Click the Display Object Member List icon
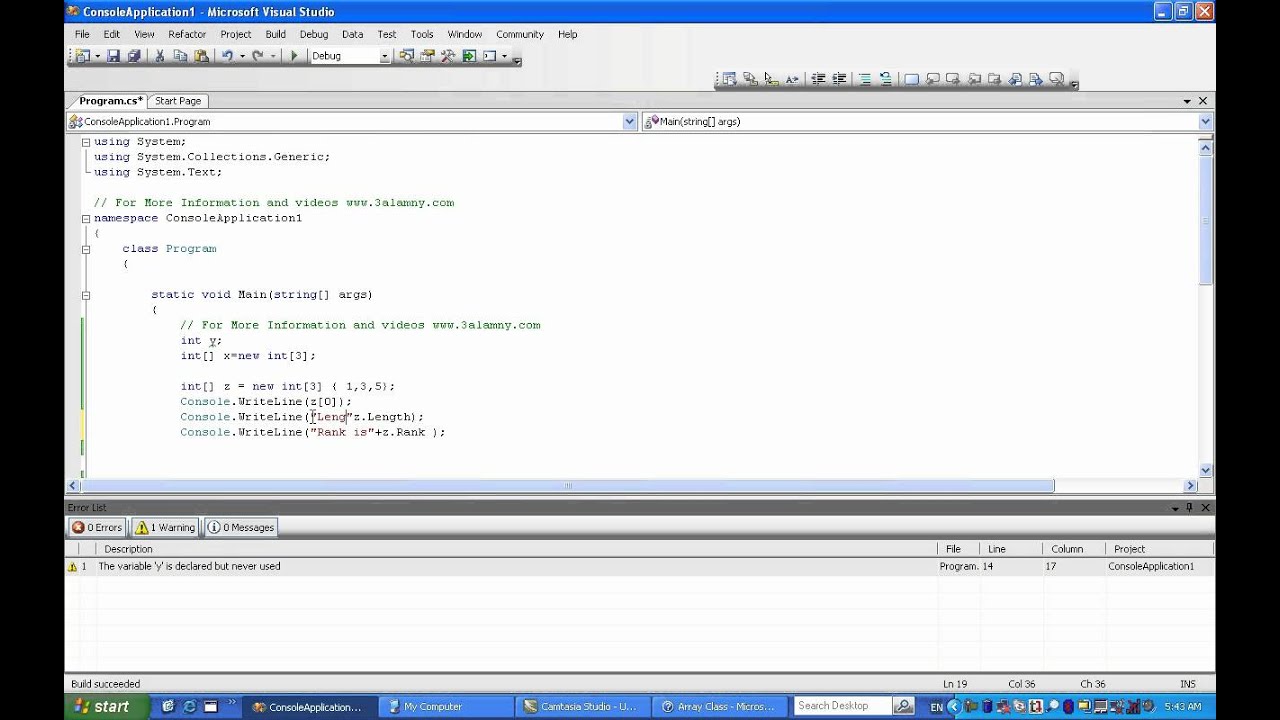The height and width of the screenshot is (720, 1280). click(729, 79)
